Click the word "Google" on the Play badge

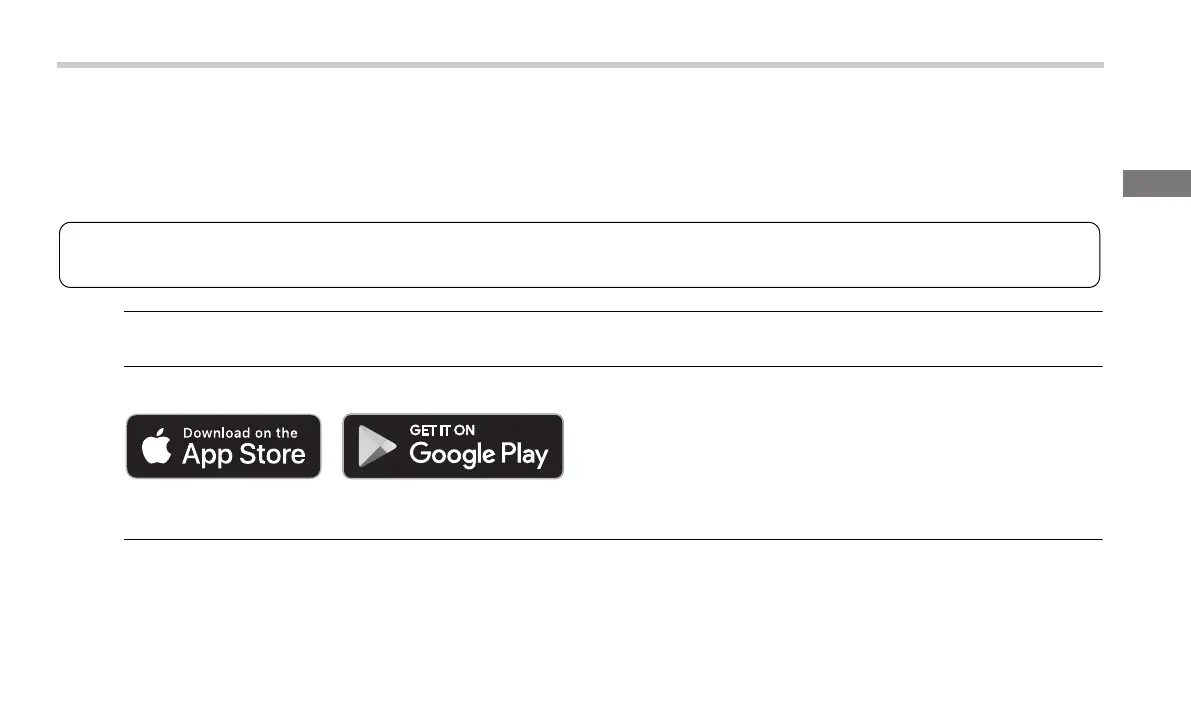[x=452, y=455]
